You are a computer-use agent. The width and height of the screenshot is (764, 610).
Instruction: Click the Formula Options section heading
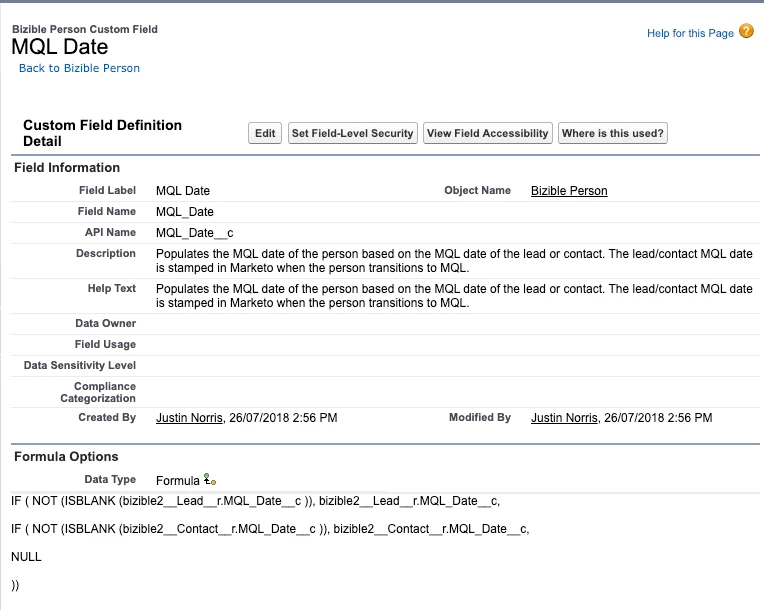click(x=66, y=457)
